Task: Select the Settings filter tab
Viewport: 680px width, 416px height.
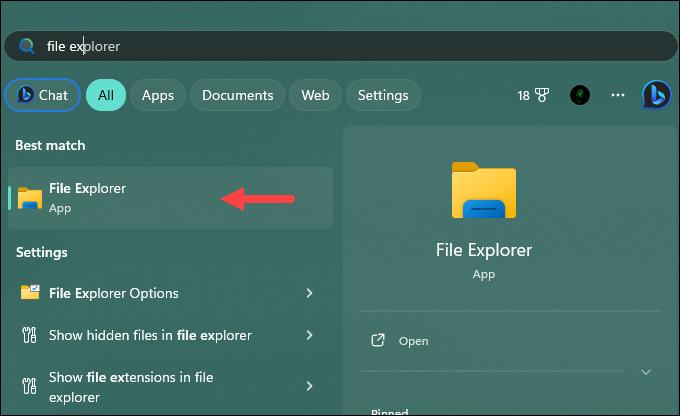Action: (383, 95)
